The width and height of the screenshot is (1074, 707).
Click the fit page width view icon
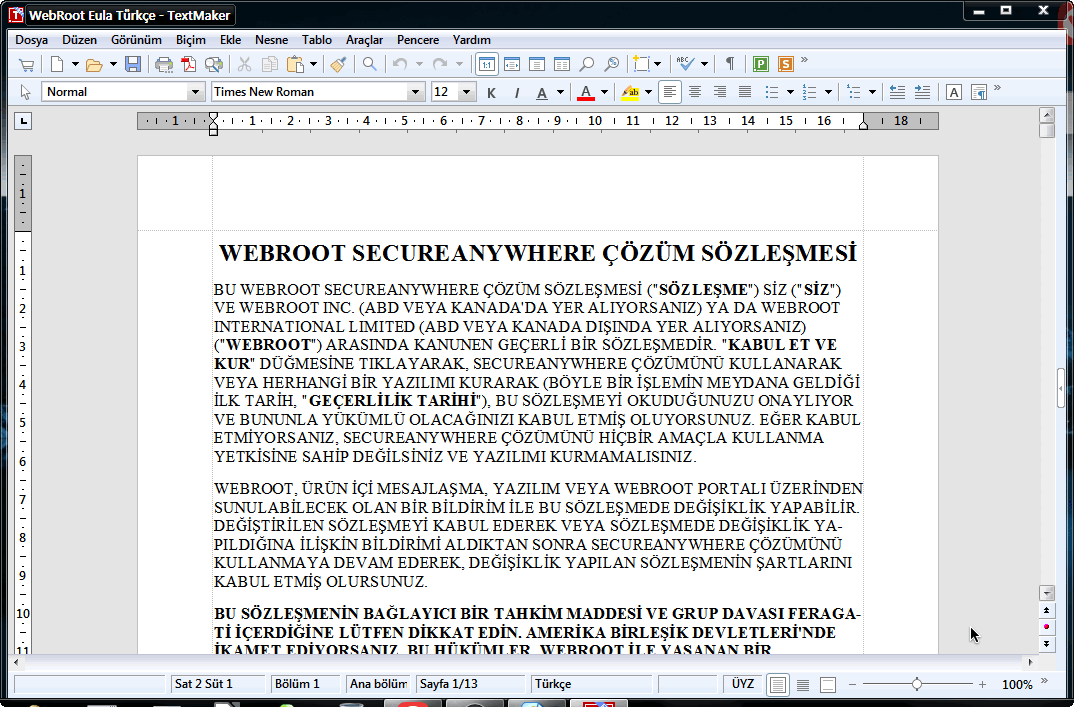click(512, 64)
